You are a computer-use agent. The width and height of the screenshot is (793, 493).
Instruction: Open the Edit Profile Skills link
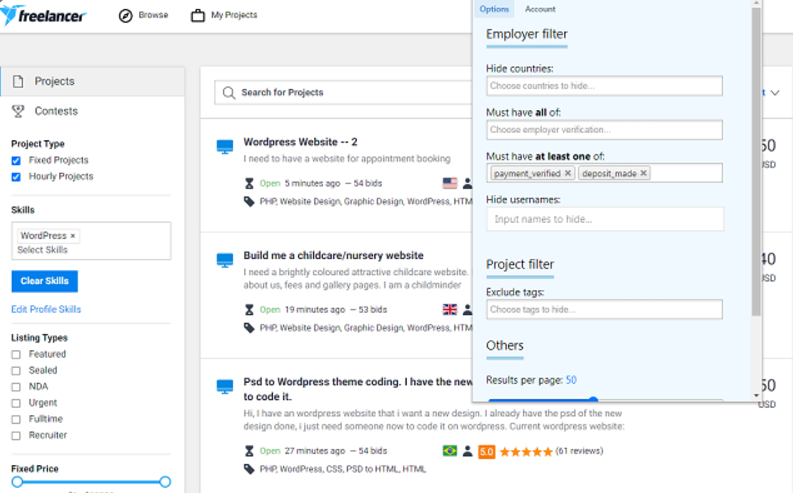pyautogui.click(x=46, y=309)
